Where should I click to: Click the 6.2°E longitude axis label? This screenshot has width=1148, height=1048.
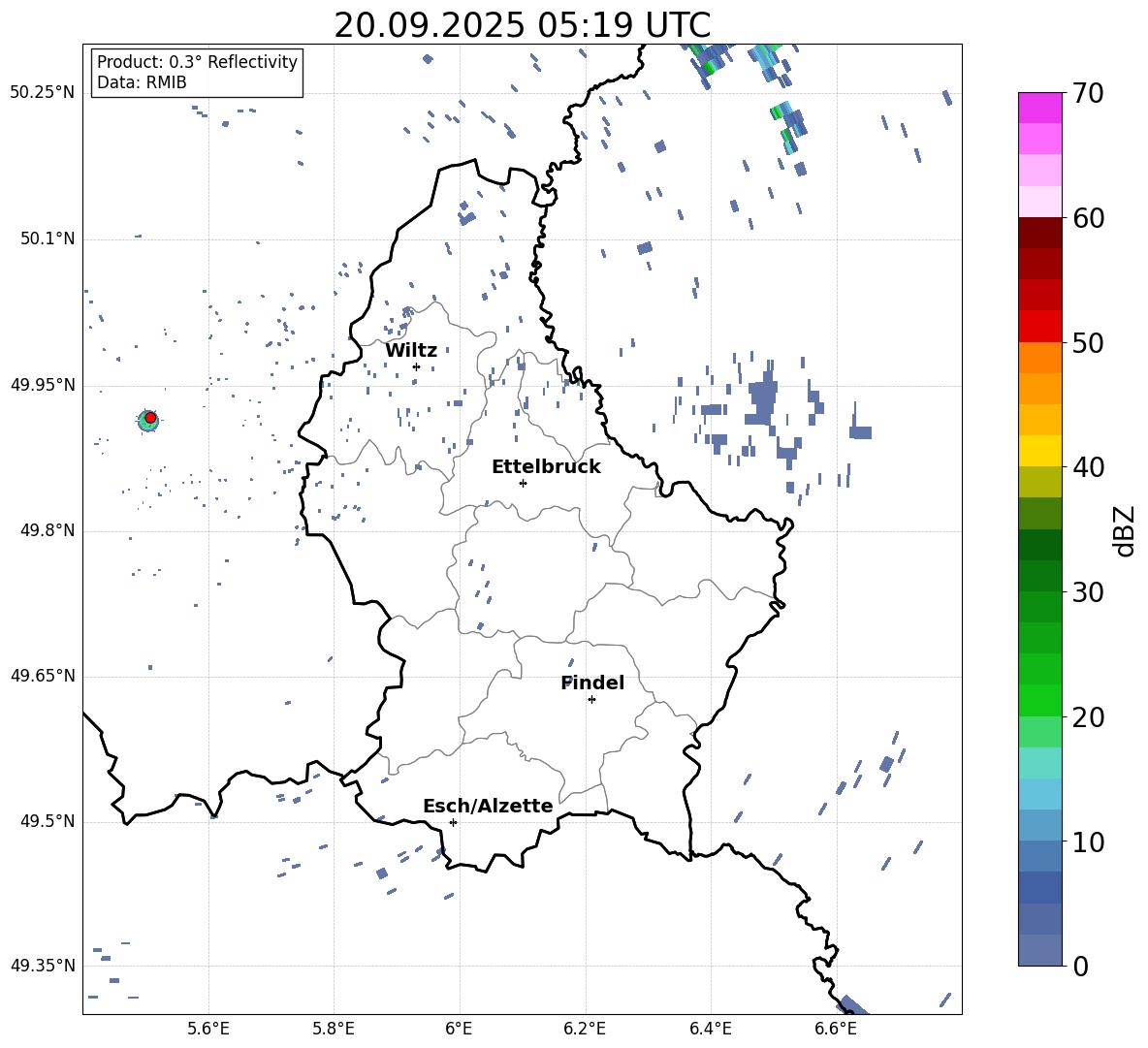click(585, 1029)
